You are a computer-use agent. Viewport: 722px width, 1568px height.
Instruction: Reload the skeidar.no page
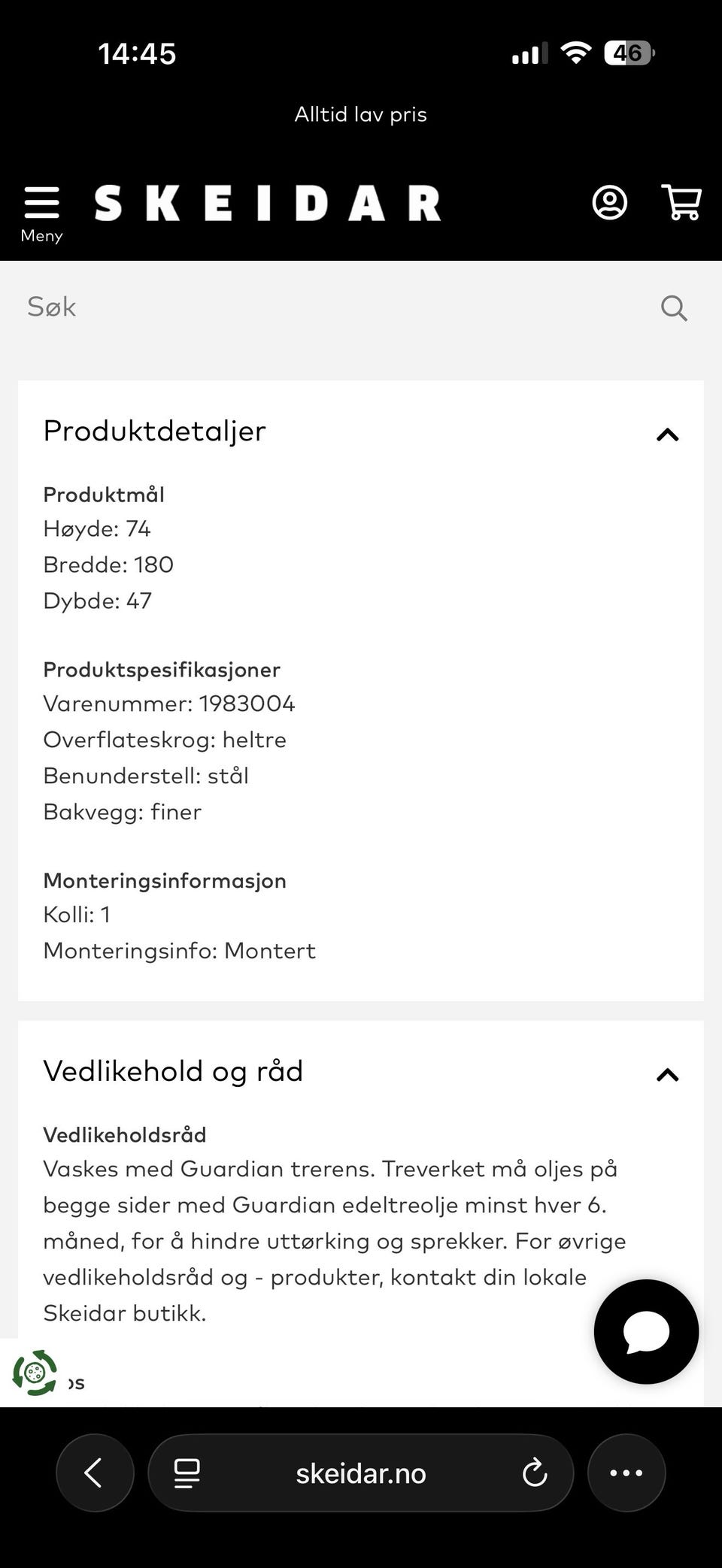535,1473
